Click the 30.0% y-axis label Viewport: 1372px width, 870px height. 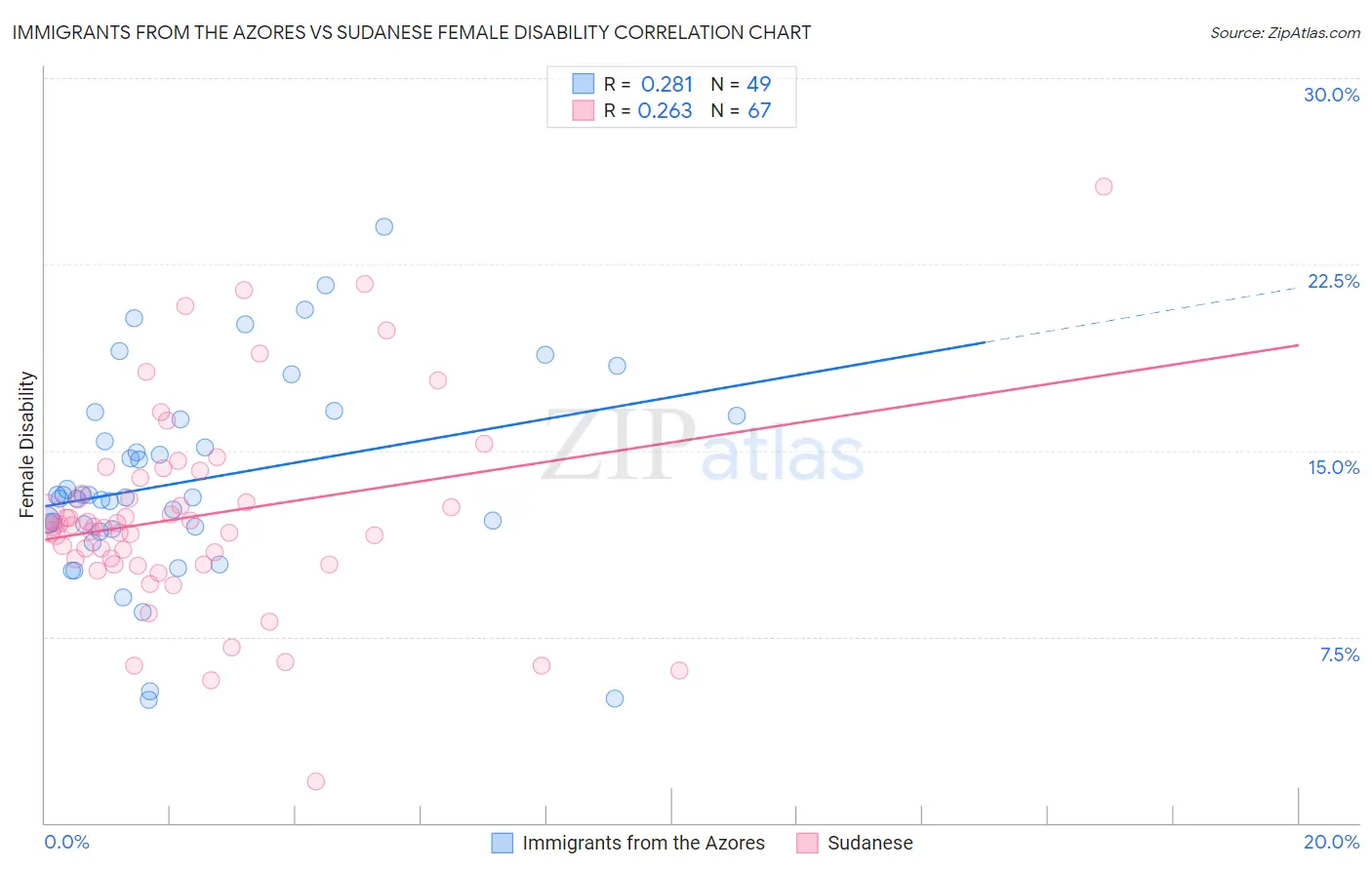tap(1331, 95)
